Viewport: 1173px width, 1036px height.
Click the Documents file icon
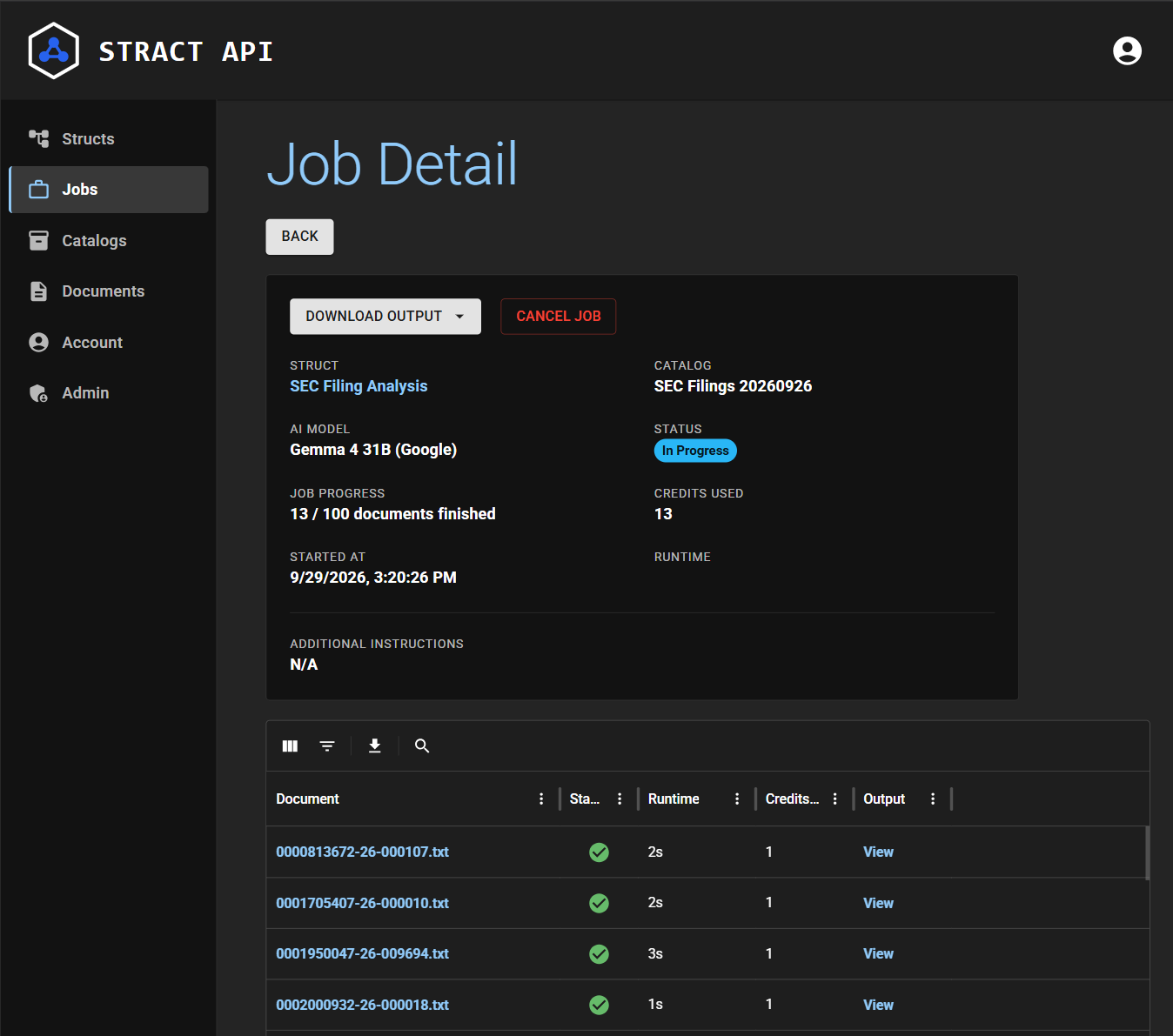(38, 291)
